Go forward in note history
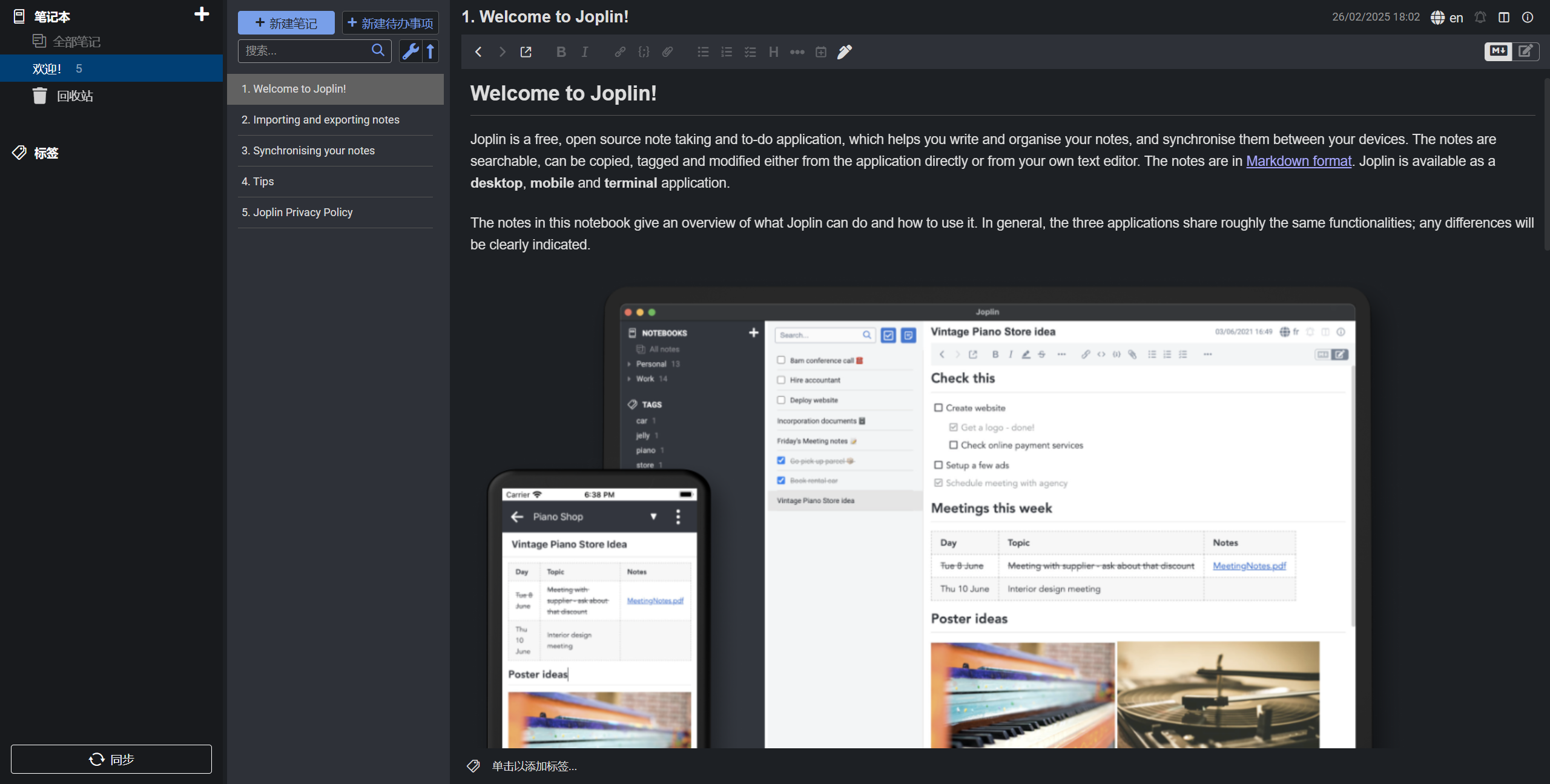 point(502,52)
